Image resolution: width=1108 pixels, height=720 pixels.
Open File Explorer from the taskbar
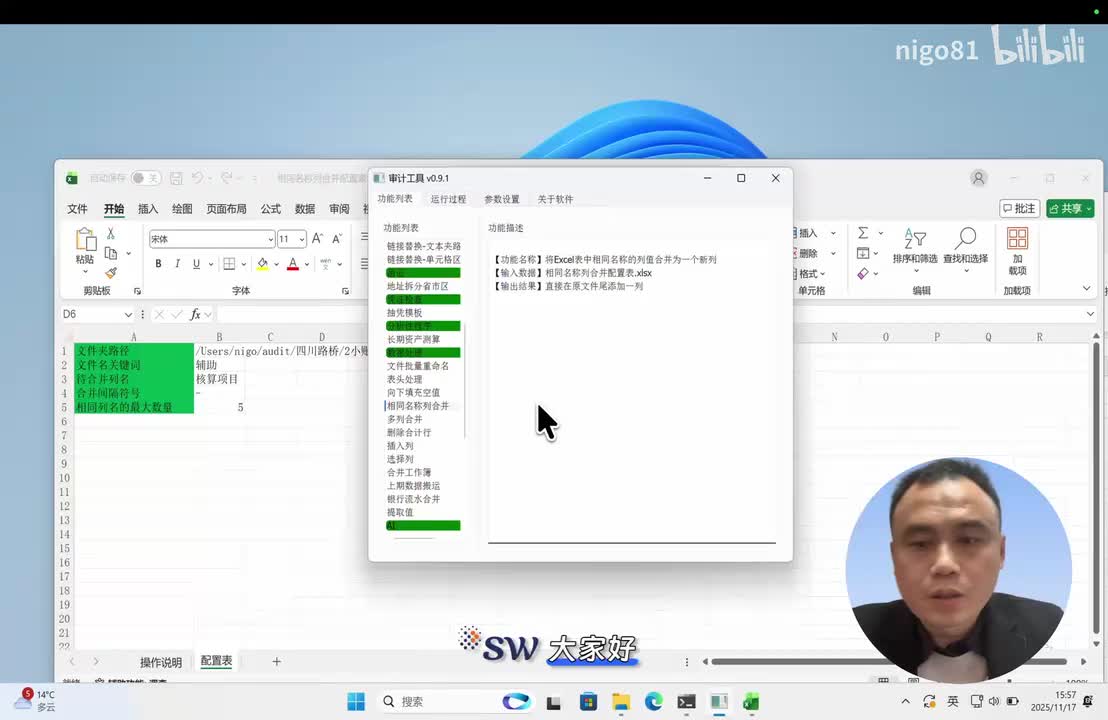[x=621, y=702]
